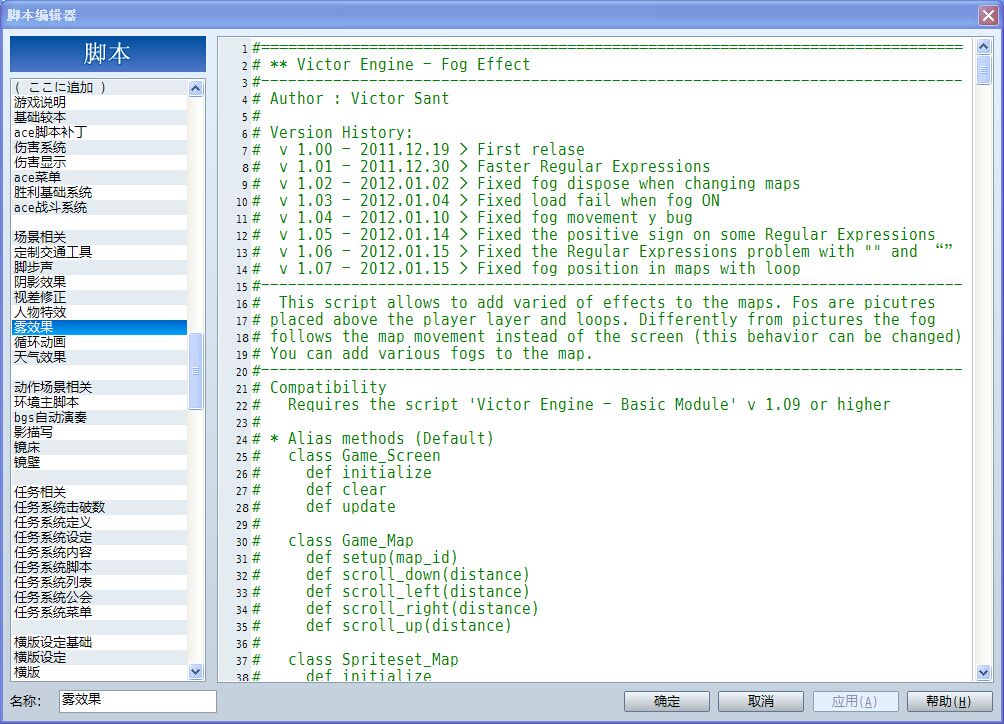The width and height of the screenshot is (1004, 724).
Task: Select the 视差修正 script
Action: [x=100, y=297]
